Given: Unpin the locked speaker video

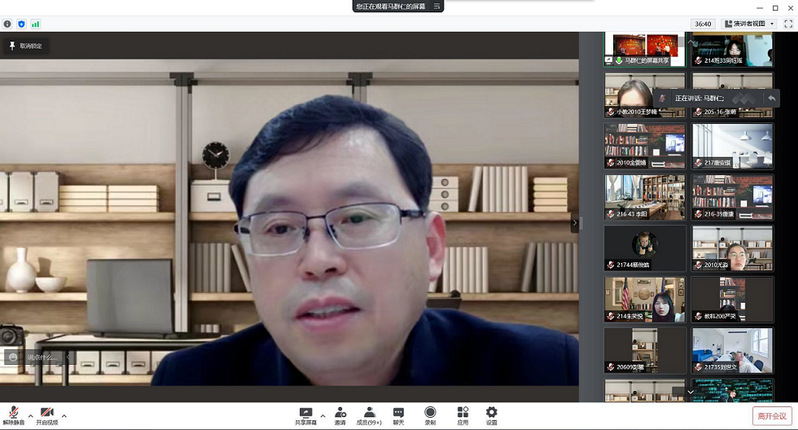Looking at the screenshot, I should click(x=25, y=45).
